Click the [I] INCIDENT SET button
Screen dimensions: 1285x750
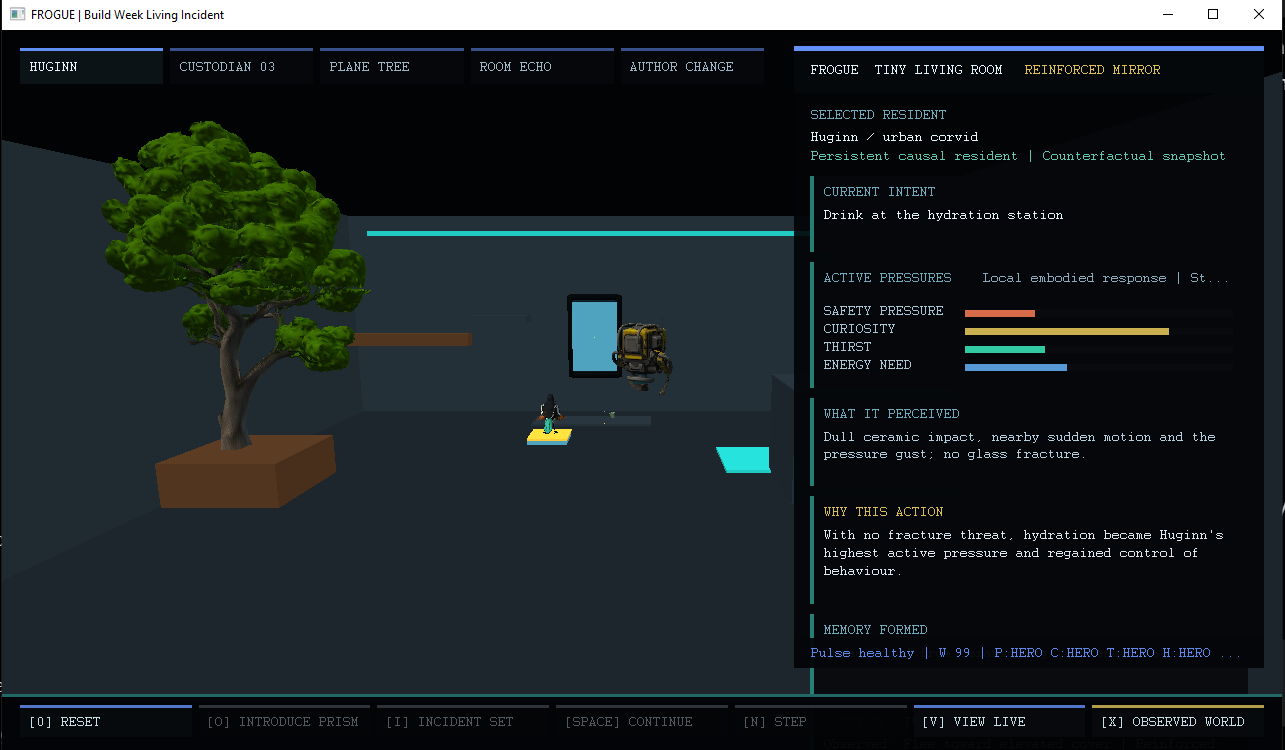click(x=463, y=721)
